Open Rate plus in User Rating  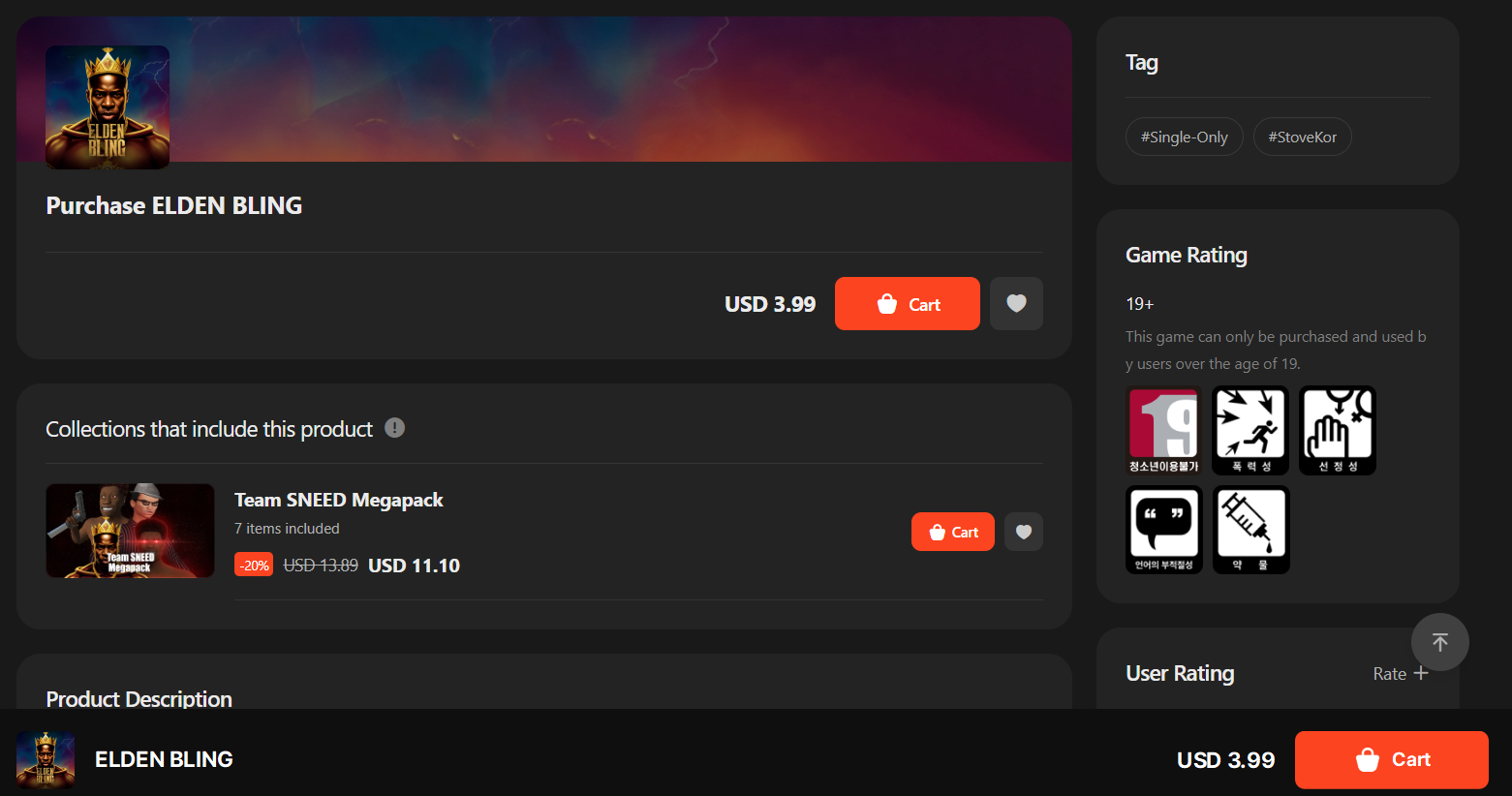pyautogui.click(x=1401, y=673)
